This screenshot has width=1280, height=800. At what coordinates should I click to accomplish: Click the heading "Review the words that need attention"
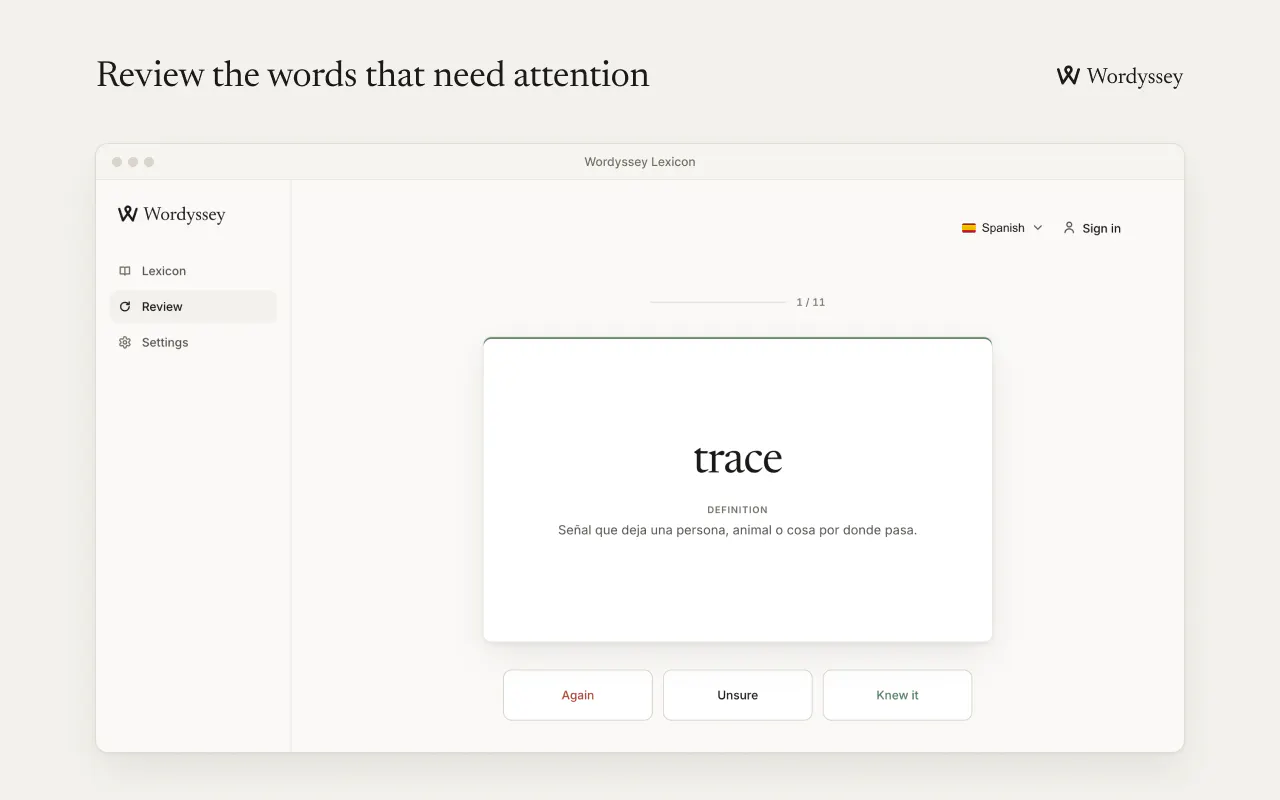[373, 76]
